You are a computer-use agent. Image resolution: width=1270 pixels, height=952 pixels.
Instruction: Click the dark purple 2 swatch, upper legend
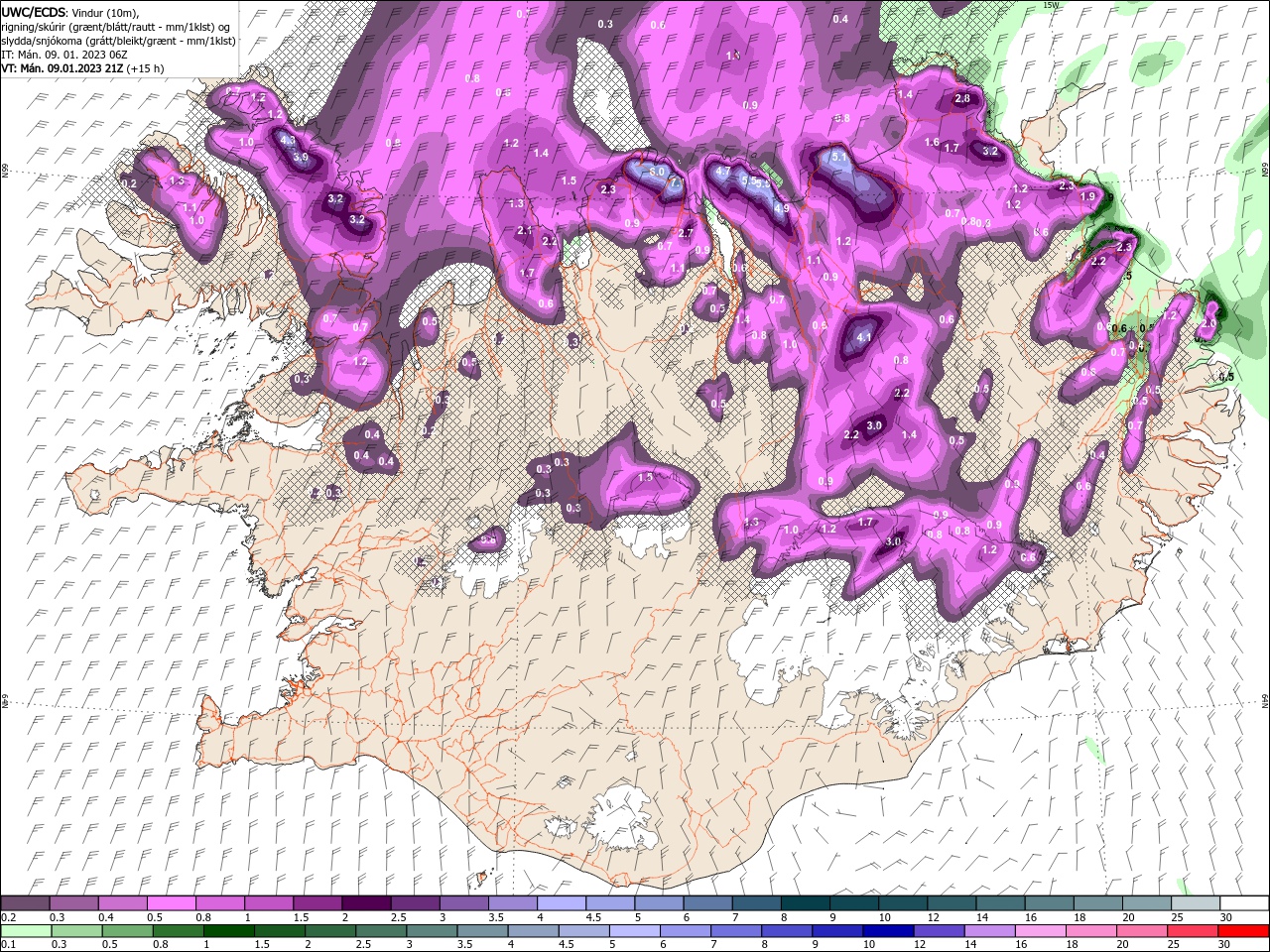(365, 903)
